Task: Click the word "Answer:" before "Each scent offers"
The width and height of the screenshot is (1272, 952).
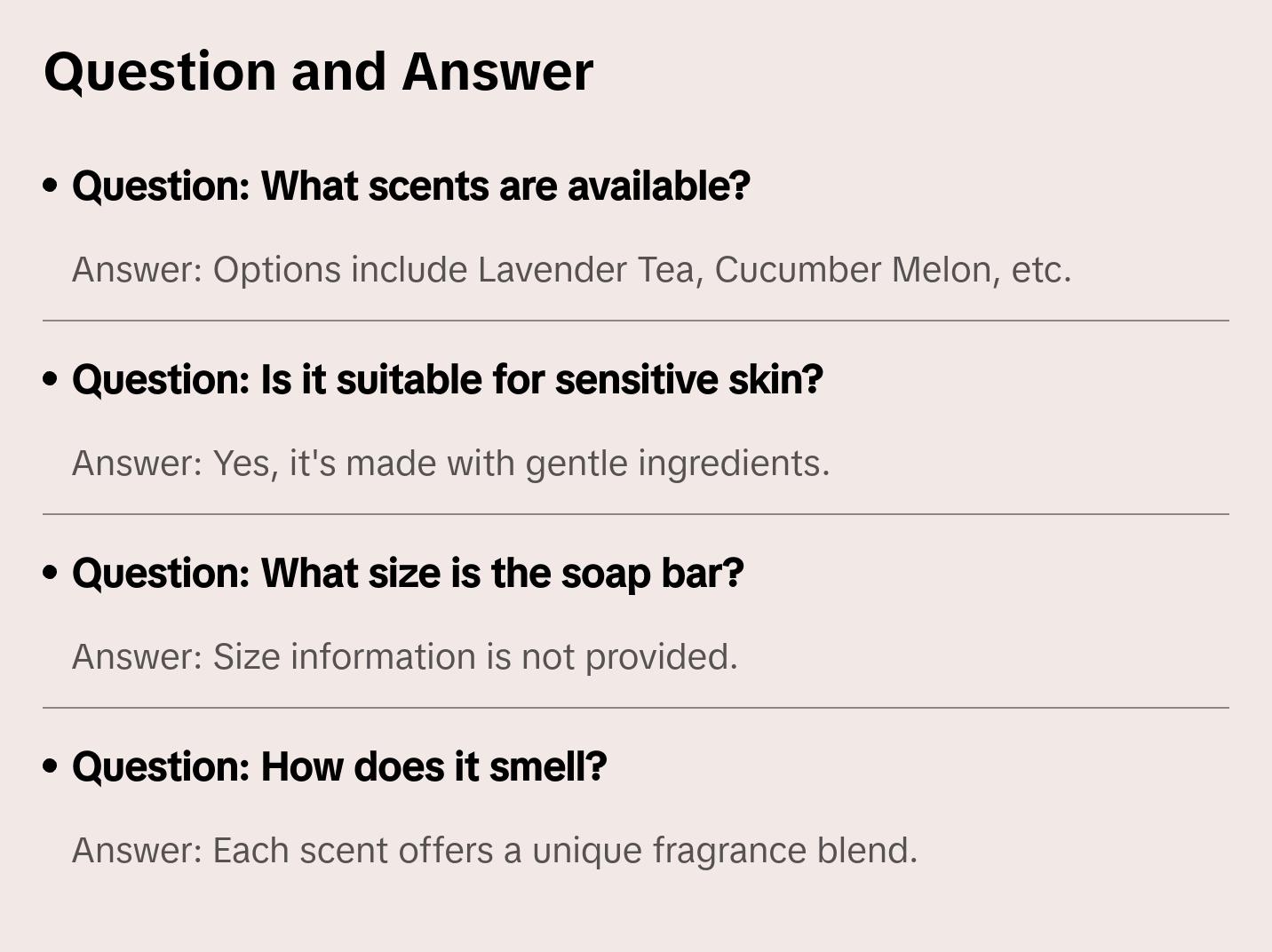Action: [x=138, y=851]
